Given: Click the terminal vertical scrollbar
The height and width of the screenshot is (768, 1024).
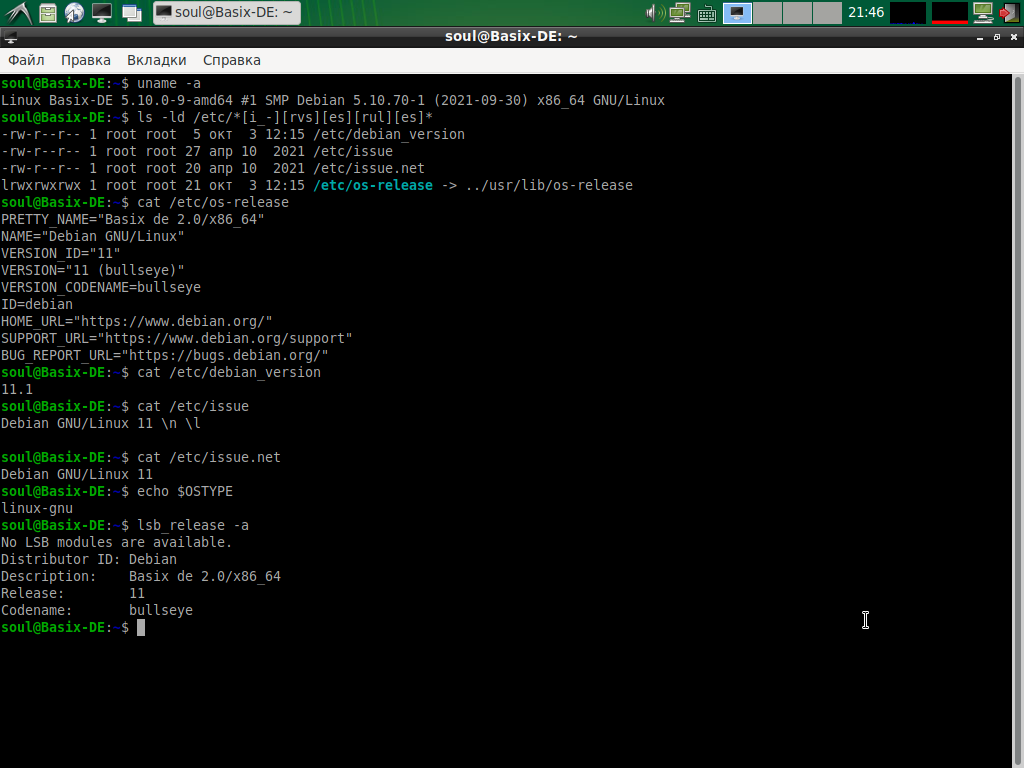Looking at the screenshot, I should (x=1017, y=421).
